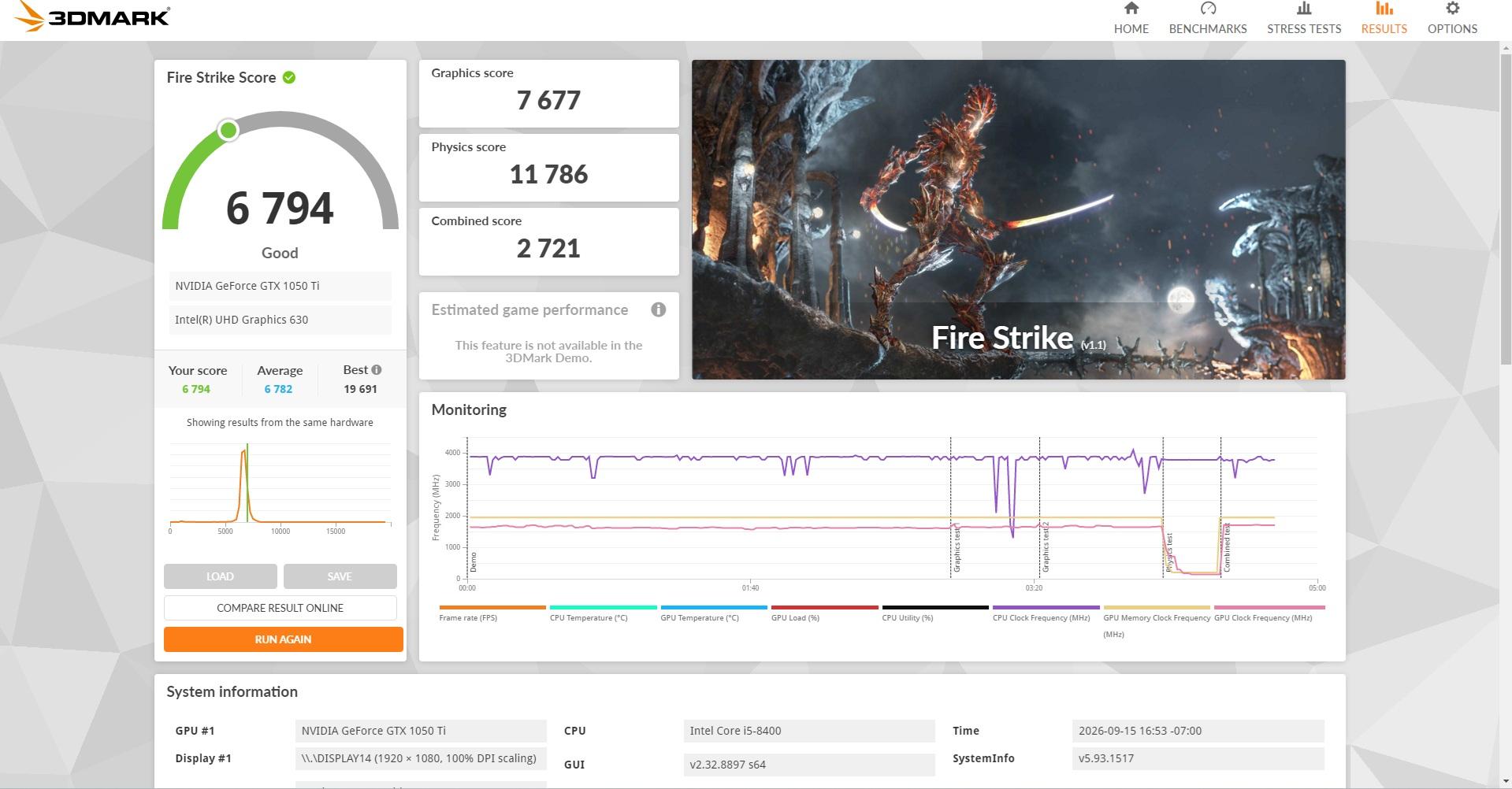The width and height of the screenshot is (1512, 789).
Task: Click the Your score value 6 794
Action: [x=196, y=389]
